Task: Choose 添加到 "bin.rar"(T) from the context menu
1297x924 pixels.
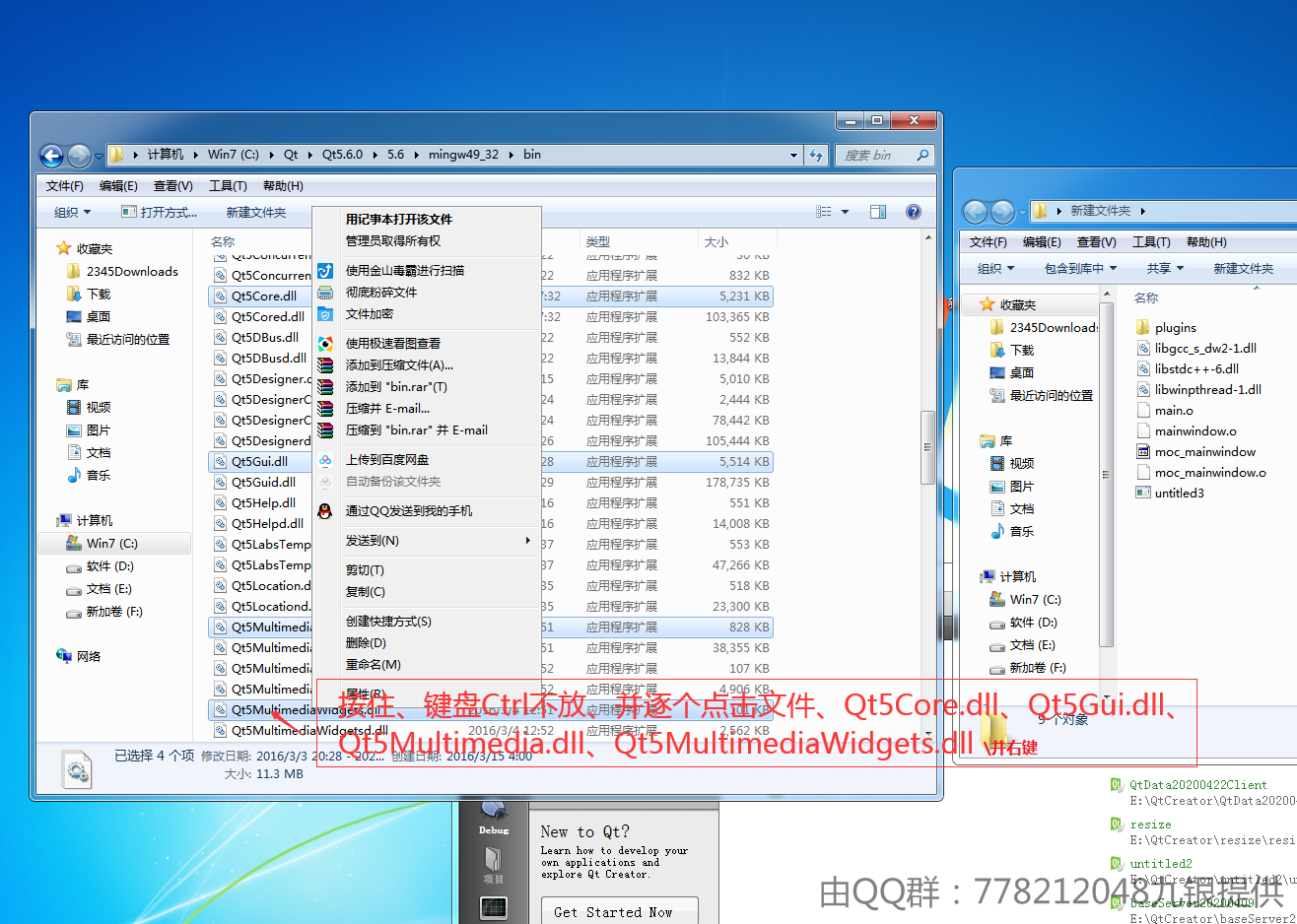Action: tap(396, 387)
